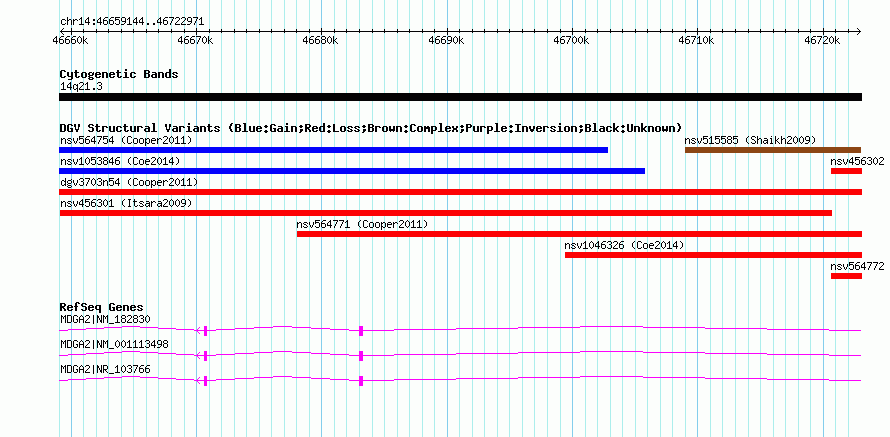Open the nsv515585 (Shaikh2009) variant label
The width and height of the screenshot is (890, 437).
pos(750,140)
